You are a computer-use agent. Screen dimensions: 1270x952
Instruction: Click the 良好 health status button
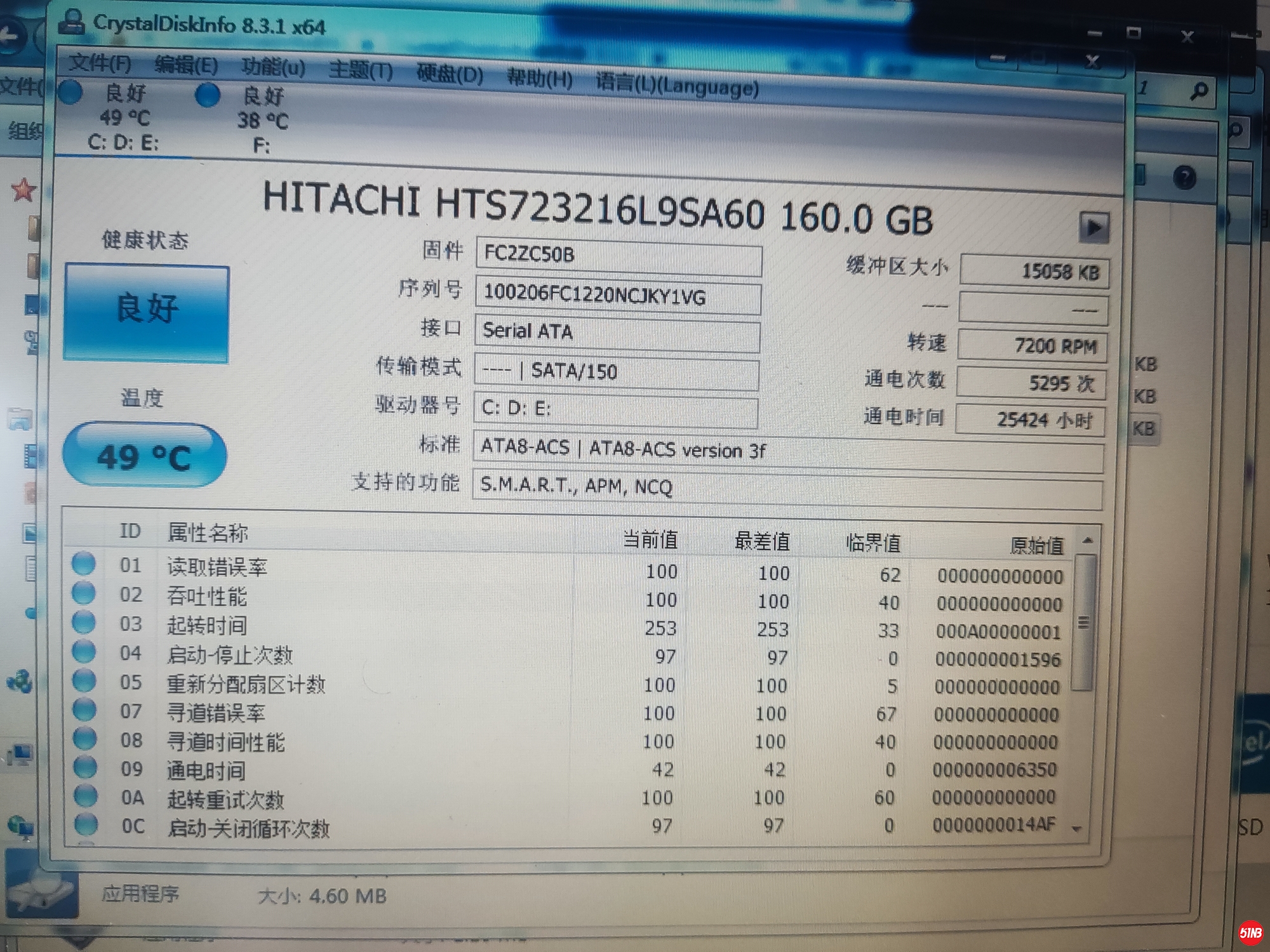point(147,313)
